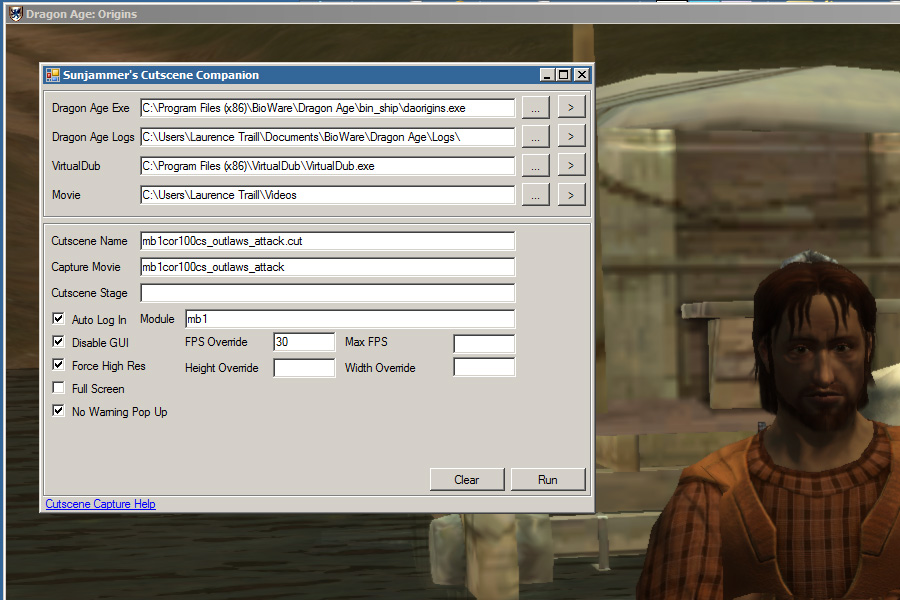The height and width of the screenshot is (600, 900).
Task: Click arrow button beside VirtualDub path
Action: (571, 166)
